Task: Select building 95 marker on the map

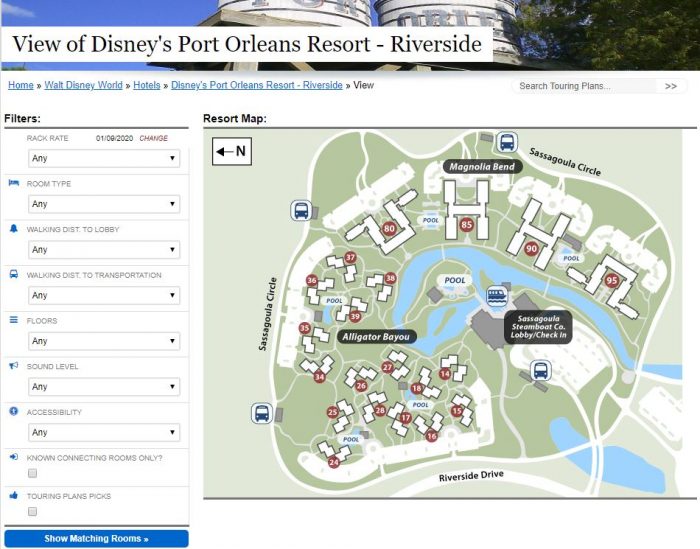Action: click(x=612, y=280)
